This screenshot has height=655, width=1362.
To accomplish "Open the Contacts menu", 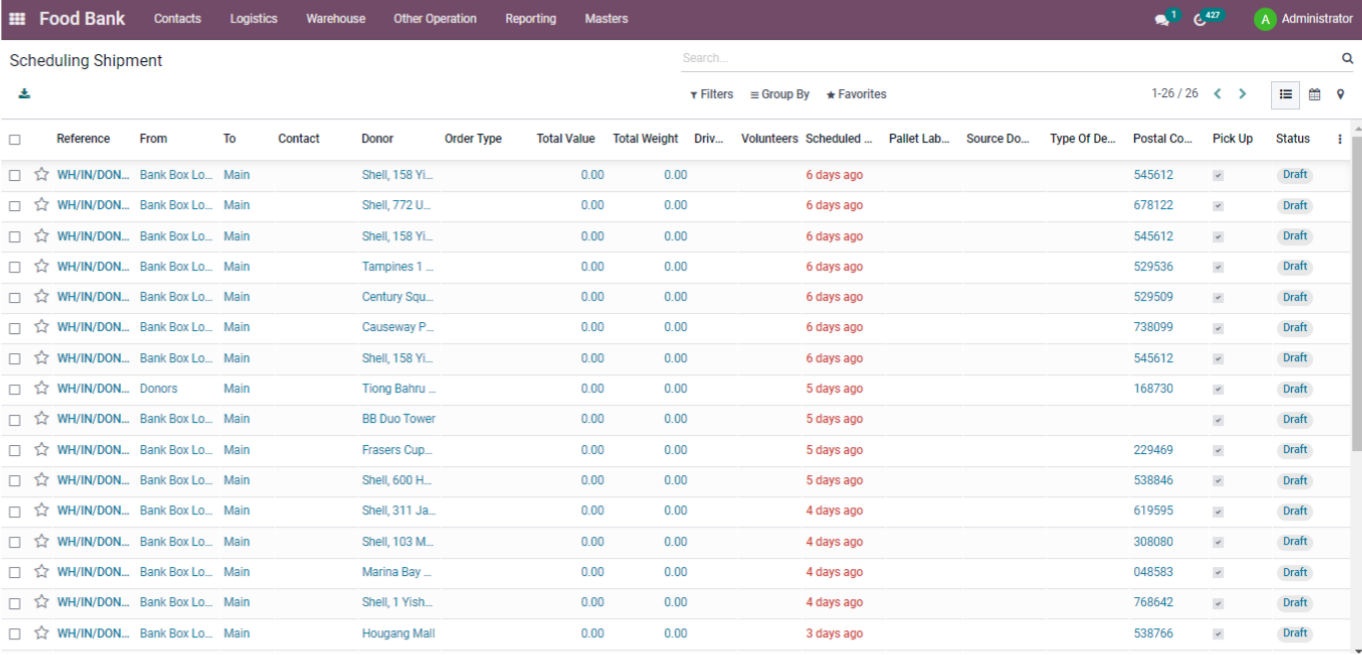I will click(x=178, y=19).
